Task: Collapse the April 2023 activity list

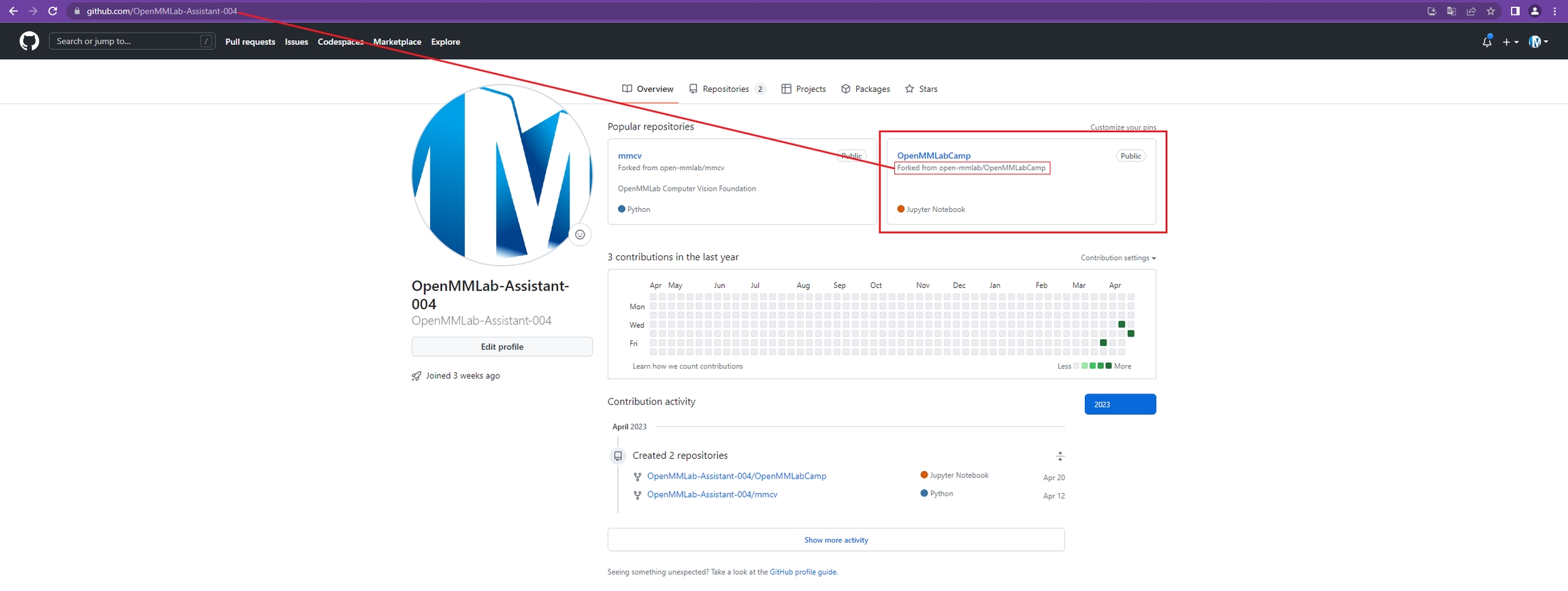Action: 1060,456
